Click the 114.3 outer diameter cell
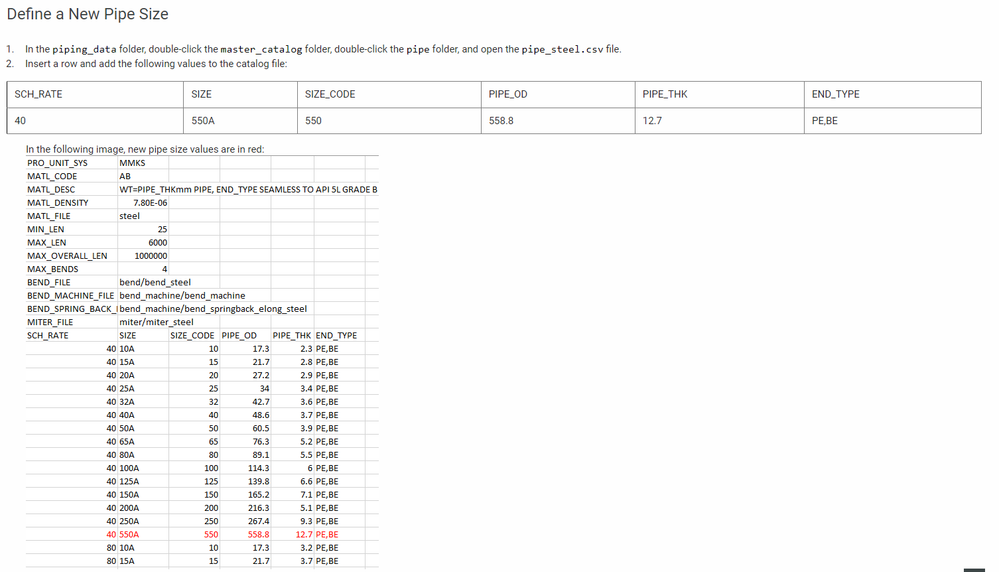Screen dimensions: 999x572 pos(259,468)
